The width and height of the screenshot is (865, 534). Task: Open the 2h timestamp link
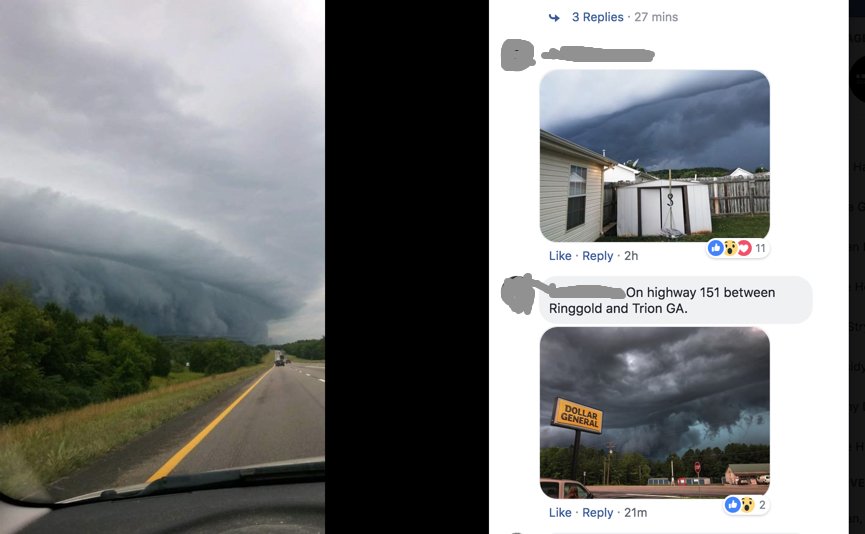pos(631,256)
